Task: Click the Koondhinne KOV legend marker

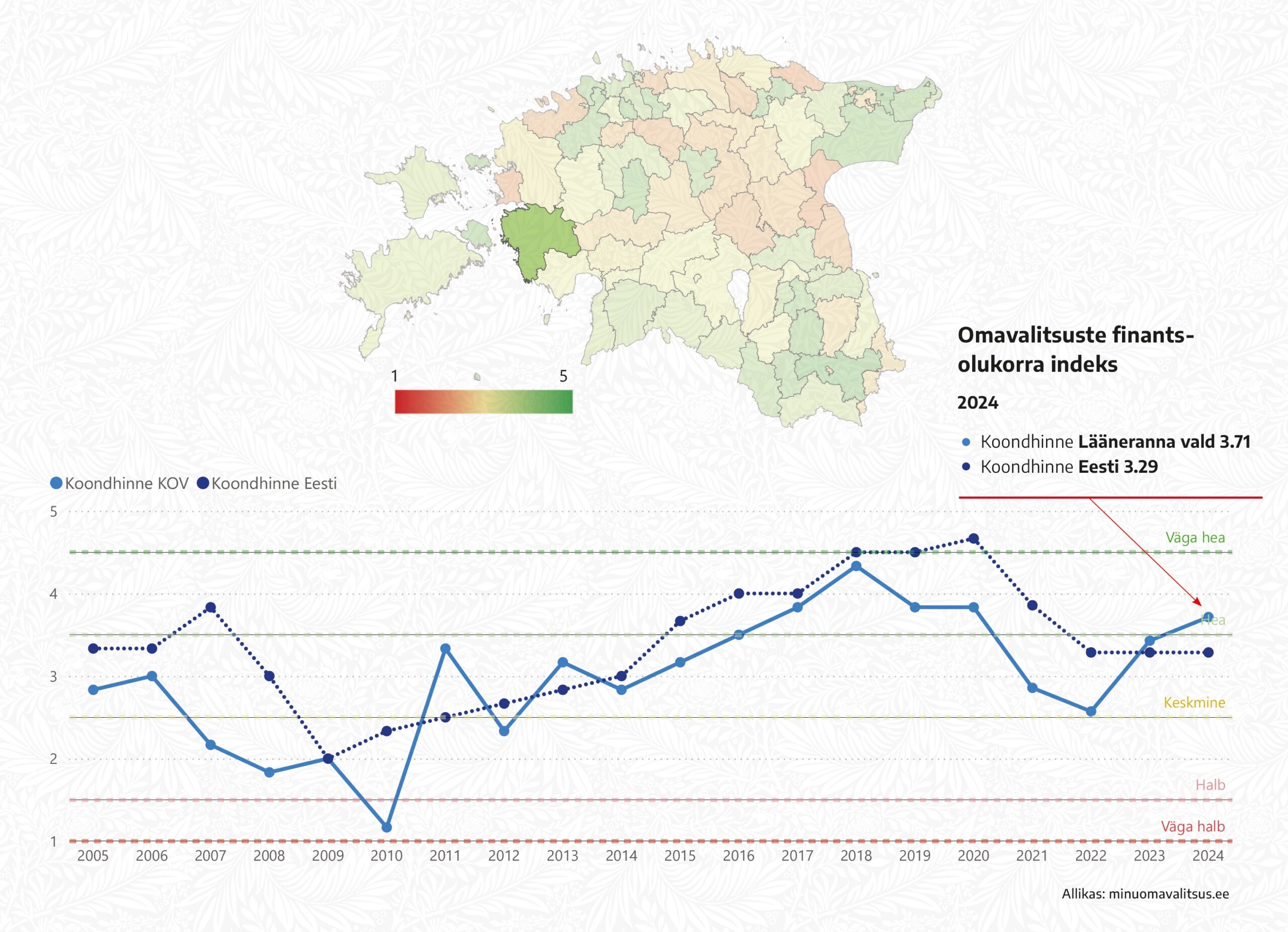Action: tap(56, 483)
